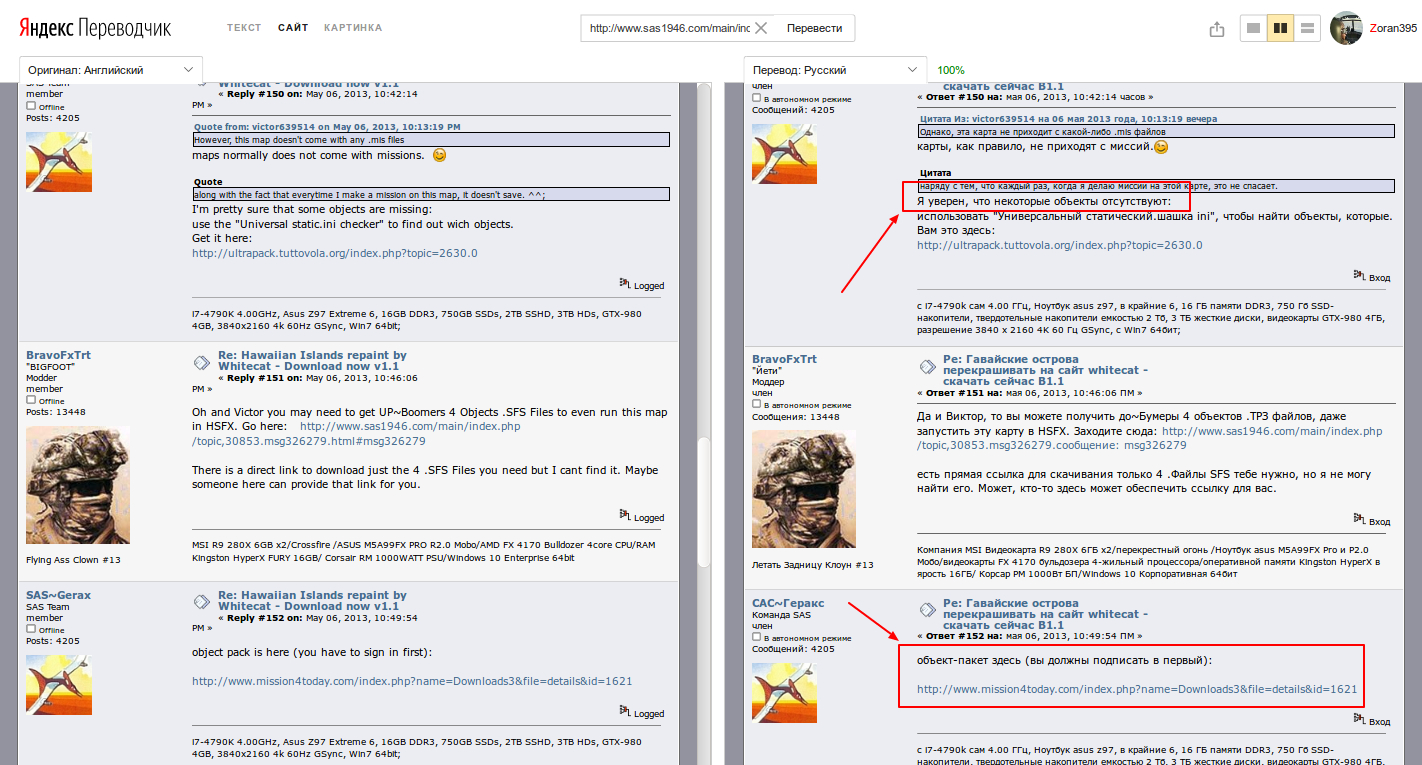Switch to stacked horizontal view mode

[x=1307, y=29]
